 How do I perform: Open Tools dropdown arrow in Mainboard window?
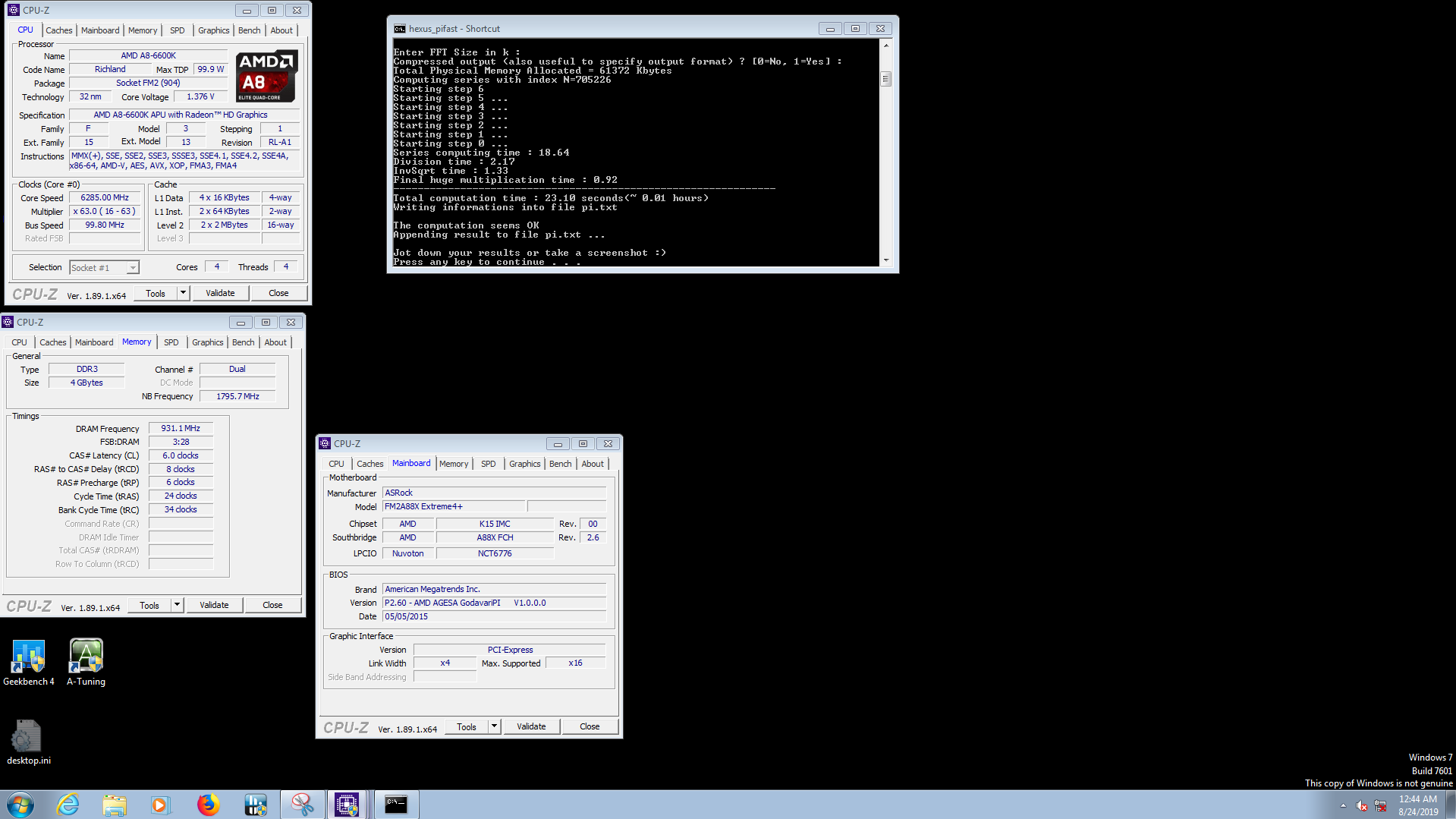(x=494, y=726)
